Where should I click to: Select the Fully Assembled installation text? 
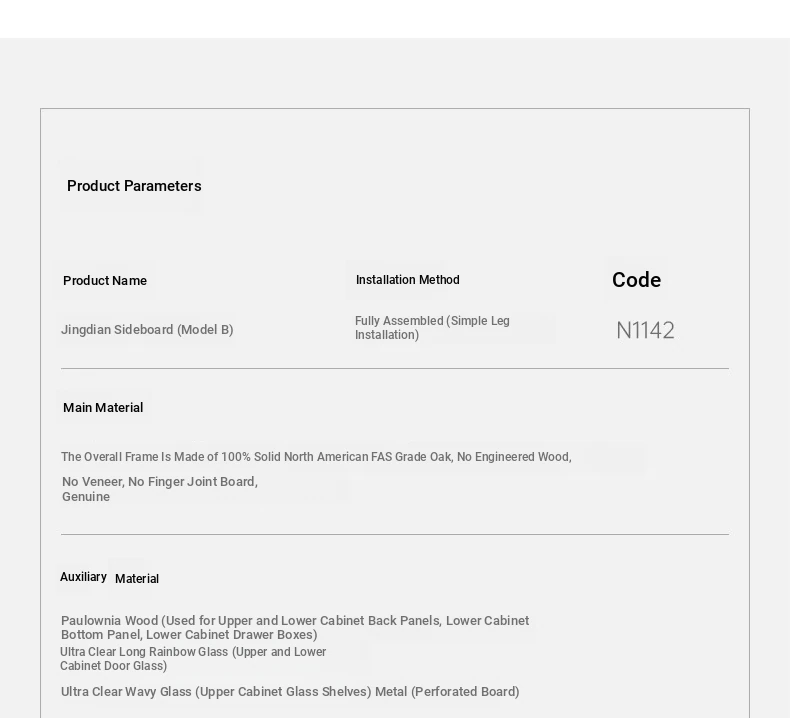[x=432, y=328]
